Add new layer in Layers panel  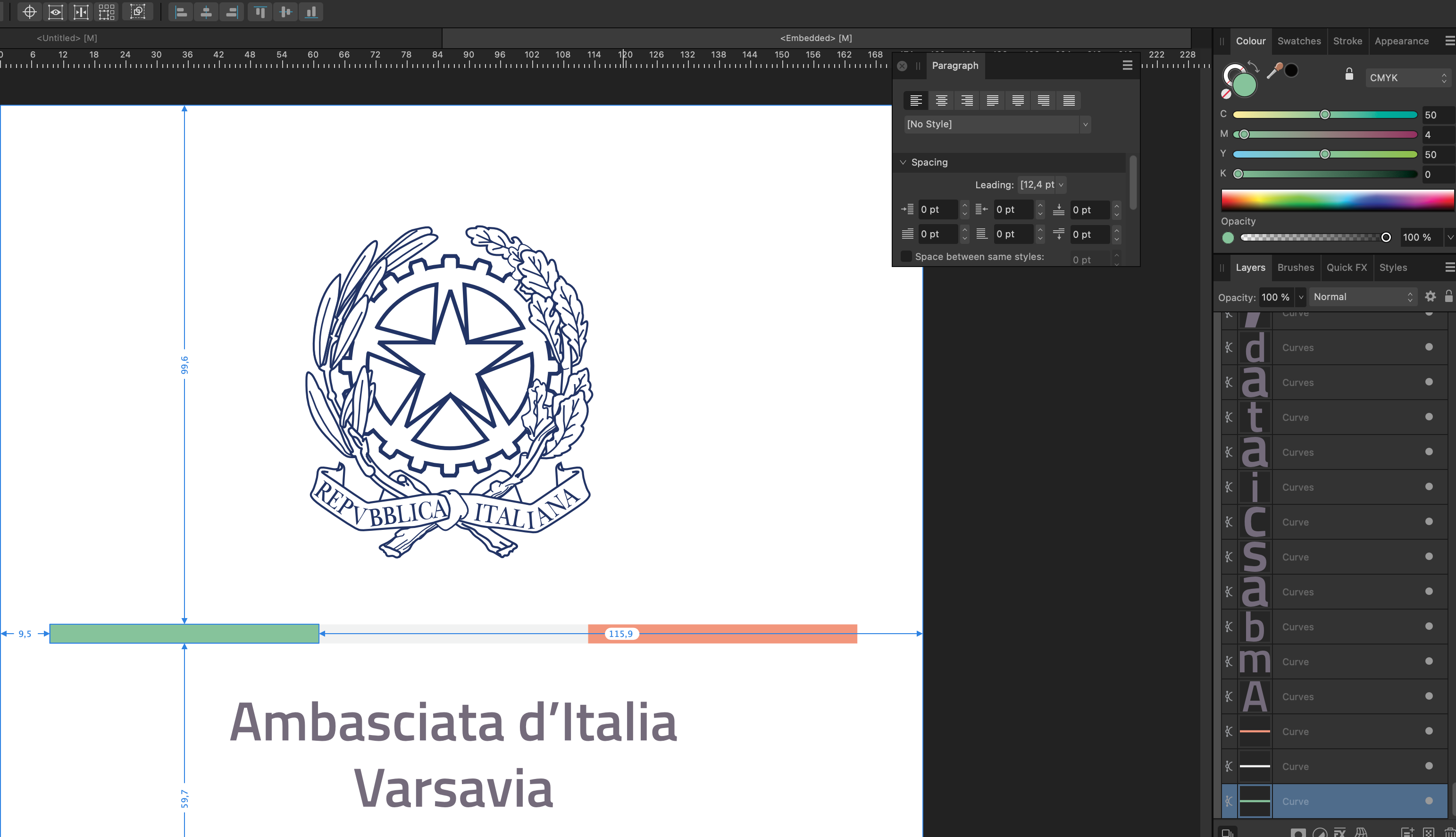(x=1407, y=832)
